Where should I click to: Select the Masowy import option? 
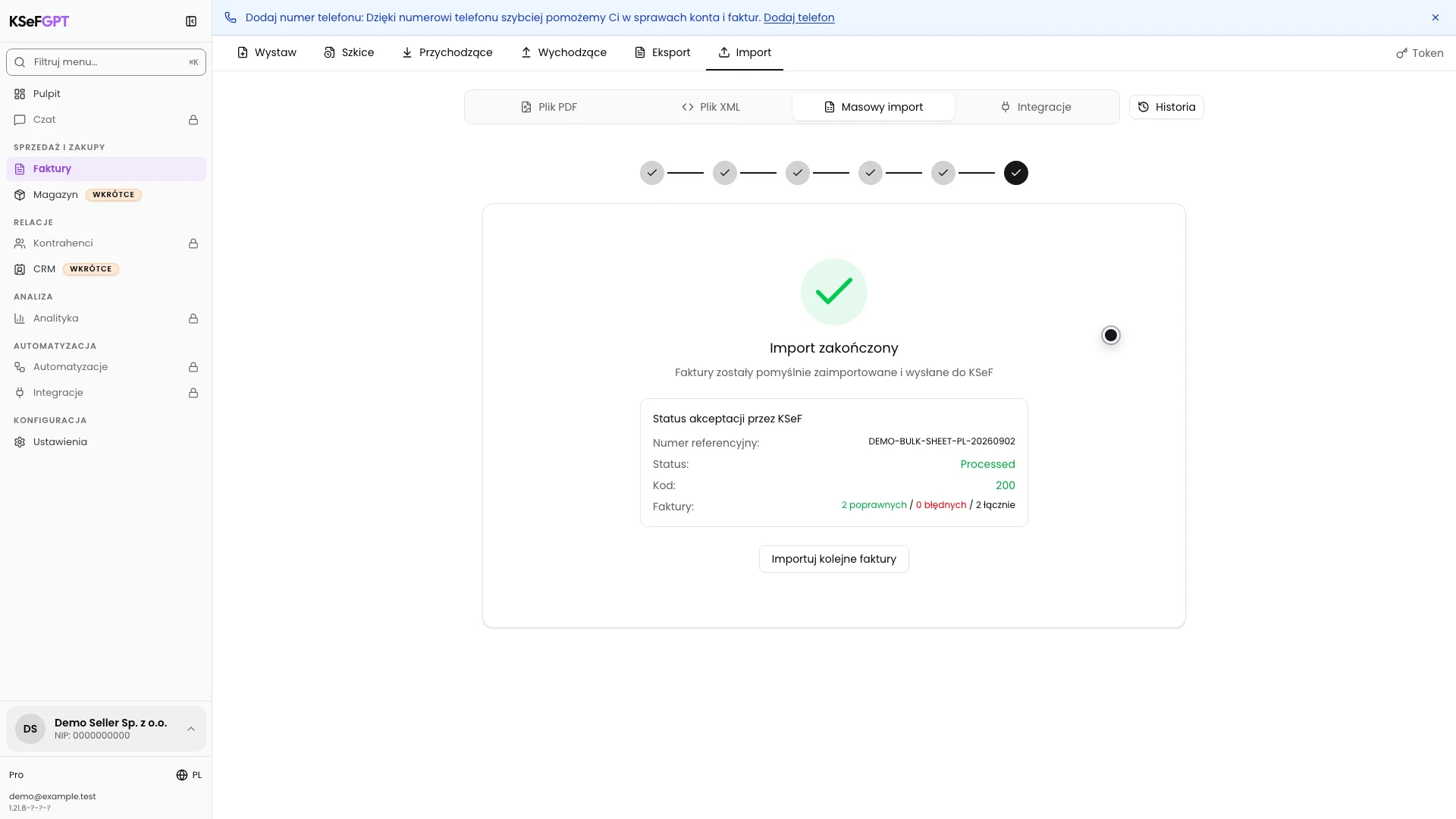[x=874, y=107]
